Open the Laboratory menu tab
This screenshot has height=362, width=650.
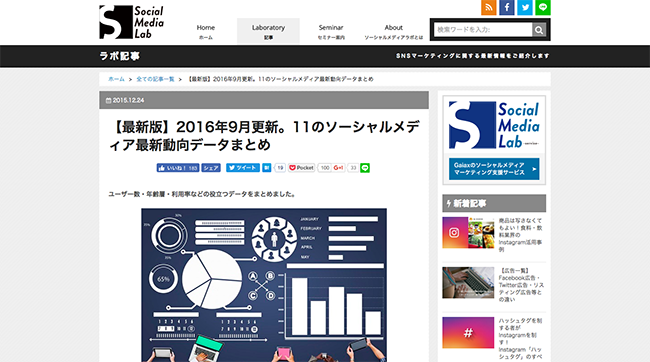pyautogui.click(x=268, y=31)
